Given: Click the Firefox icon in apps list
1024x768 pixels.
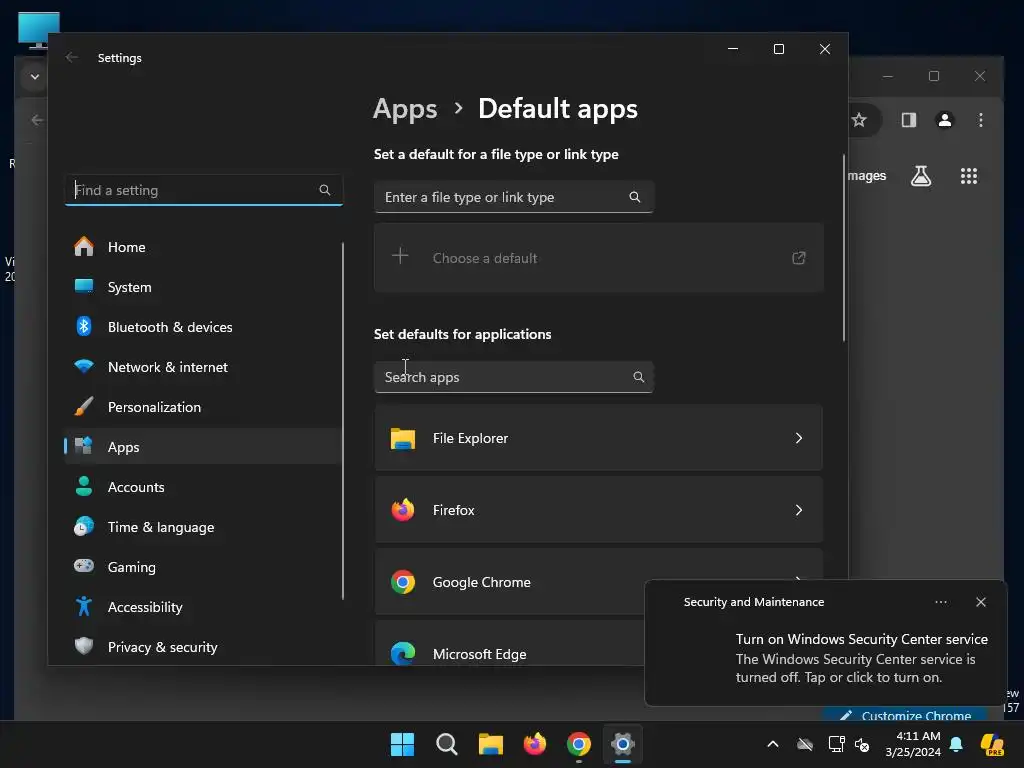Looking at the screenshot, I should coord(403,510).
